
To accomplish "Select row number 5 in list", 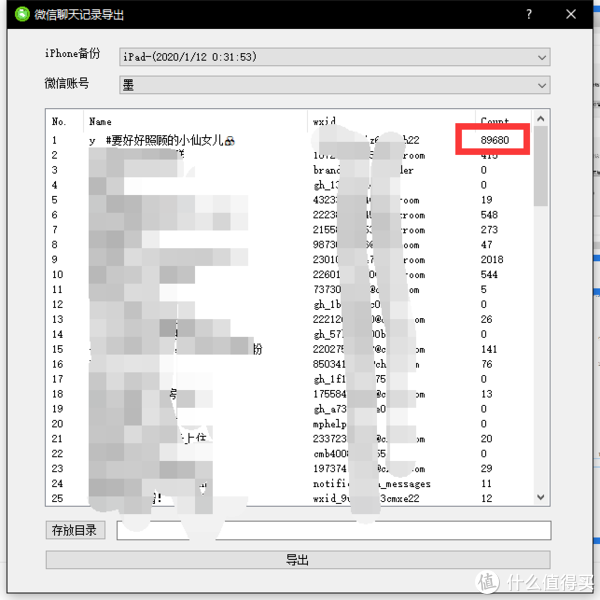I will pos(54,200).
